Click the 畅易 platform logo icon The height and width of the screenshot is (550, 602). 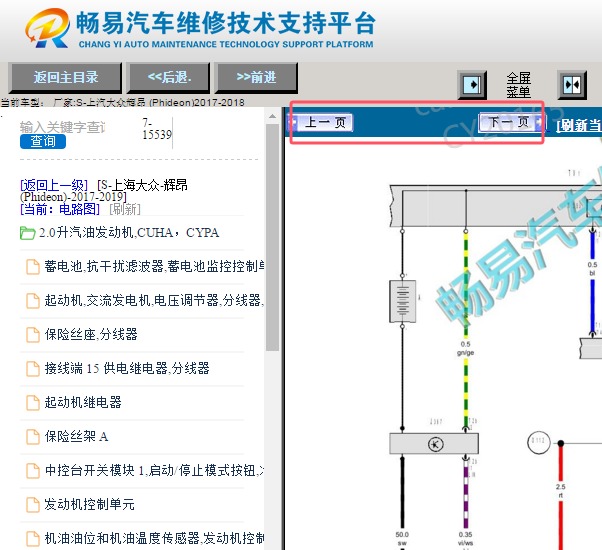pyautogui.click(x=48, y=28)
